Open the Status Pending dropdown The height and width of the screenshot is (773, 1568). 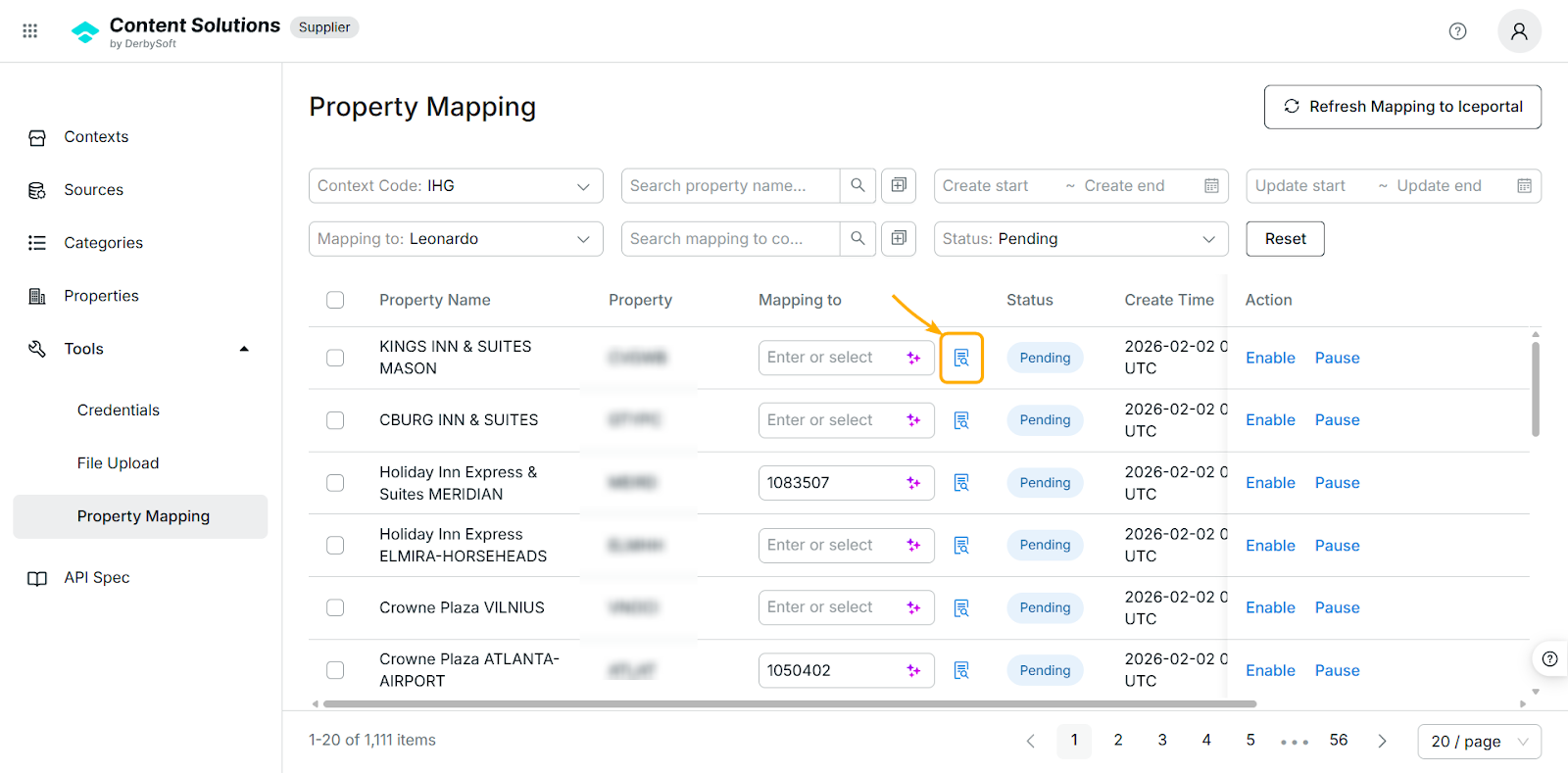(1081, 239)
